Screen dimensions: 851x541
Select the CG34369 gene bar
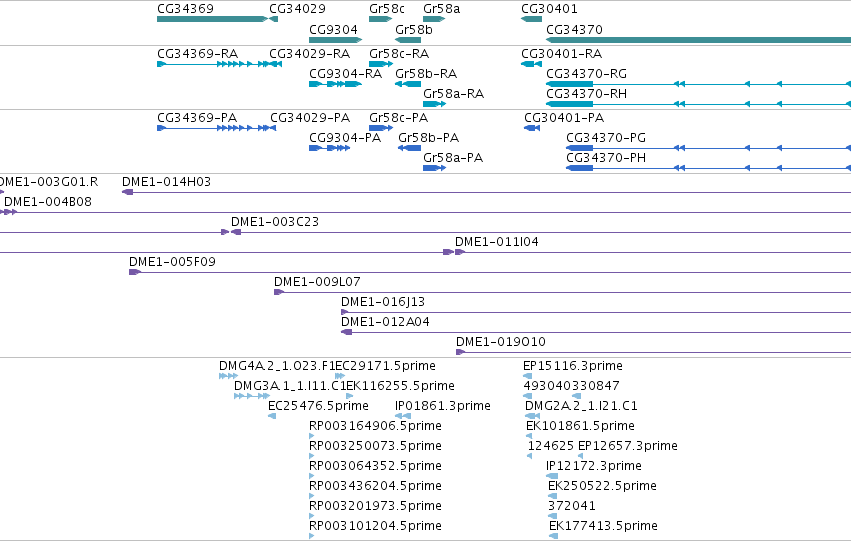[x=212, y=19]
